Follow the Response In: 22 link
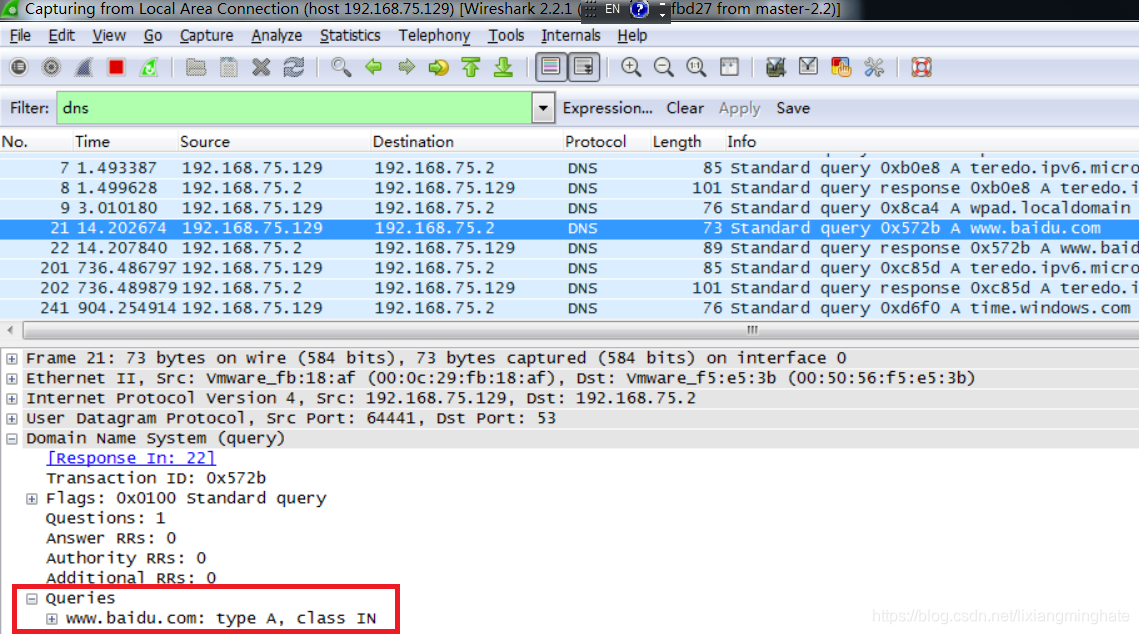The width and height of the screenshot is (1139, 634). coord(131,458)
